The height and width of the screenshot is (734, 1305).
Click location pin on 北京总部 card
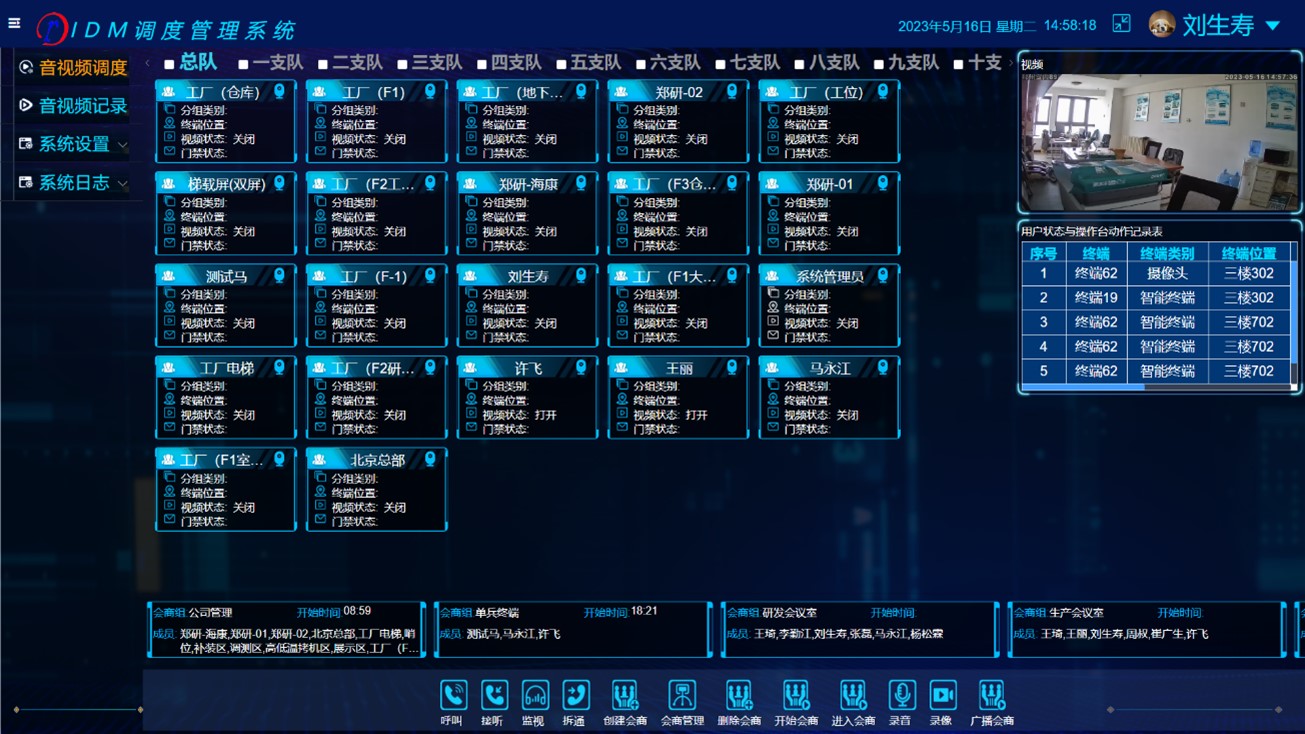430,460
